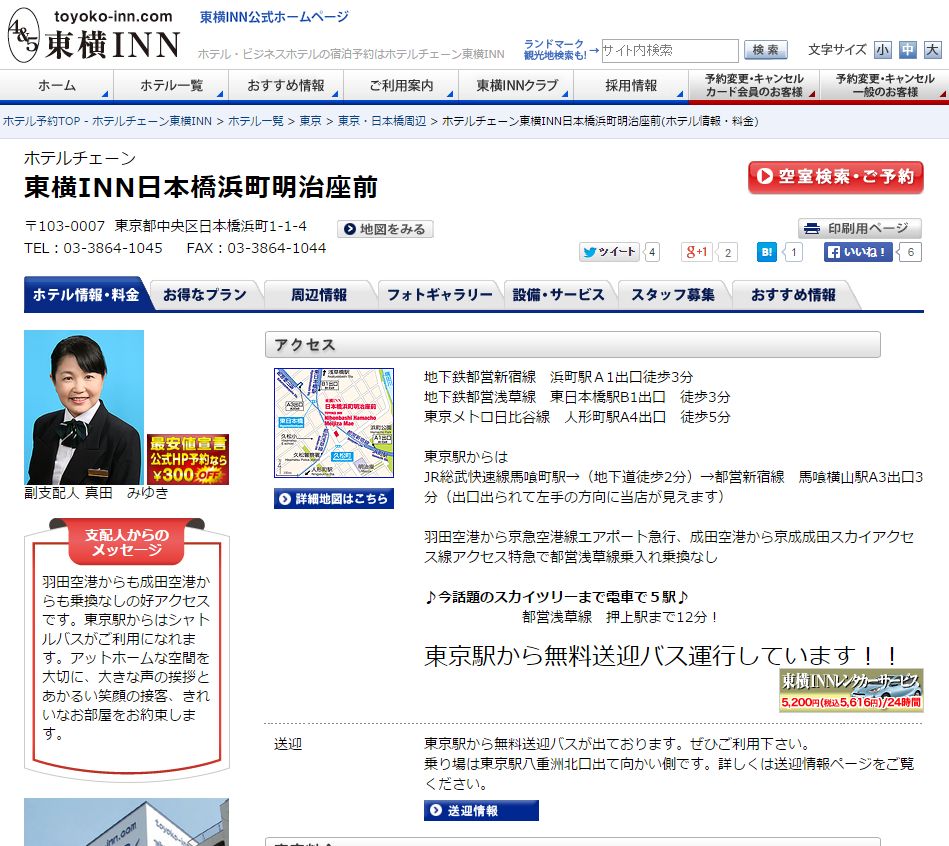The image size is (949, 846).
Task: Click the Facebook いいね! button
Action: (859, 252)
